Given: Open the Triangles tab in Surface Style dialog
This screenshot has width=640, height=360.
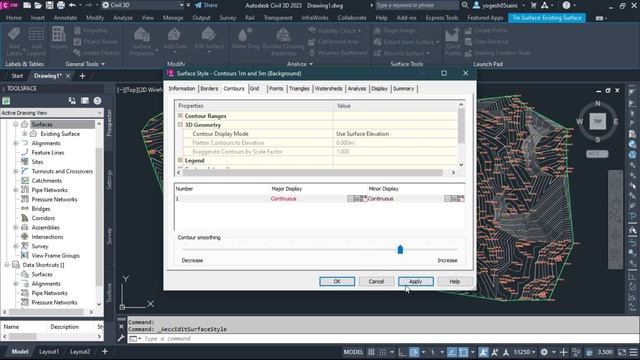Looking at the screenshot, I should pyautogui.click(x=299, y=89).
